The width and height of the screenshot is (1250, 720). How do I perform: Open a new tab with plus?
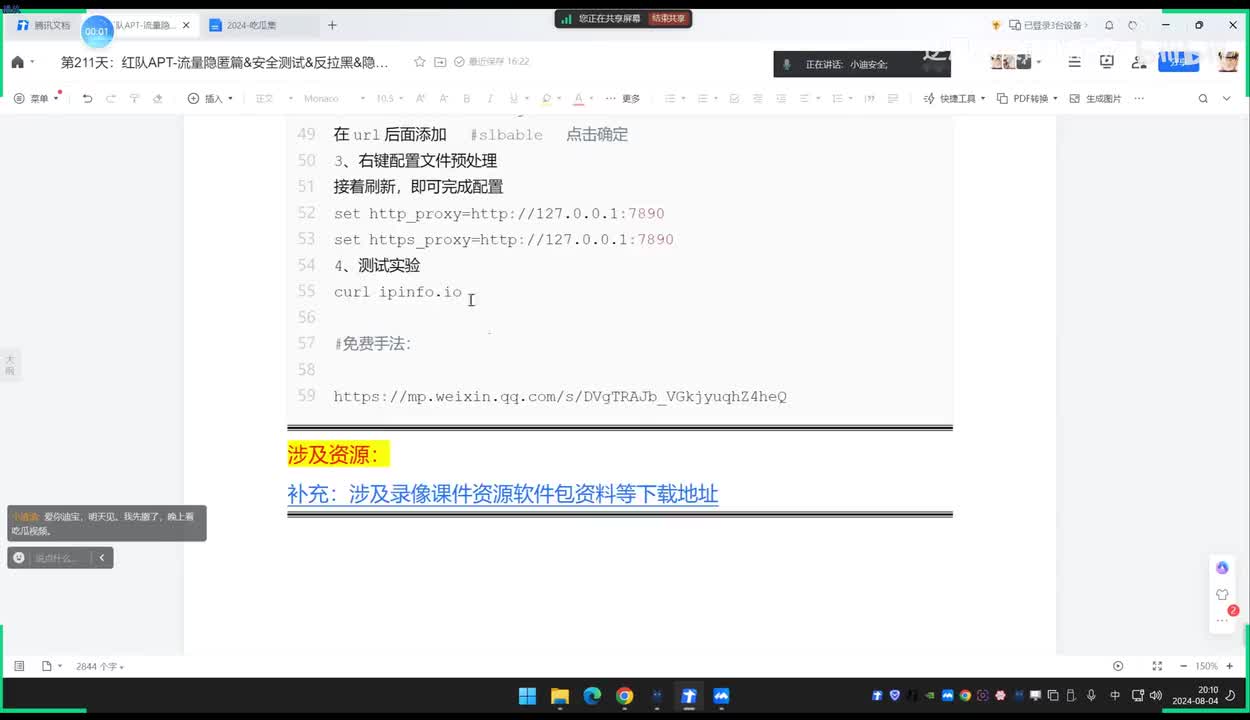pyautogui.click(x=332, y=25)
